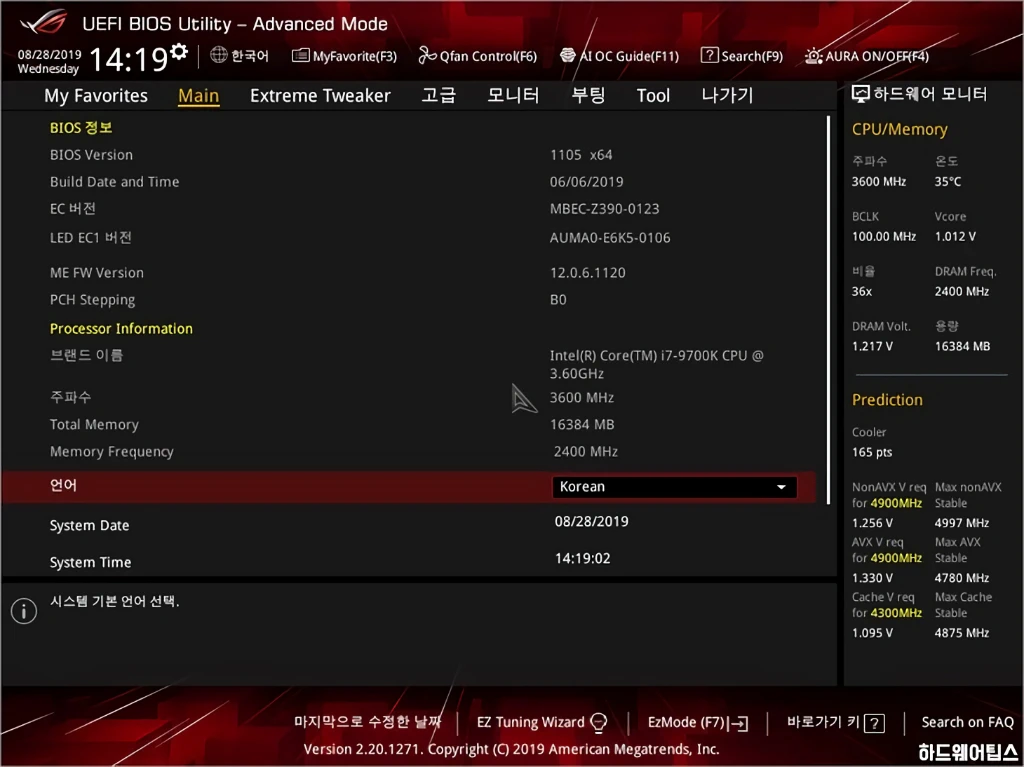Open Qfan Control fan icon

click(x=427, y=56)
